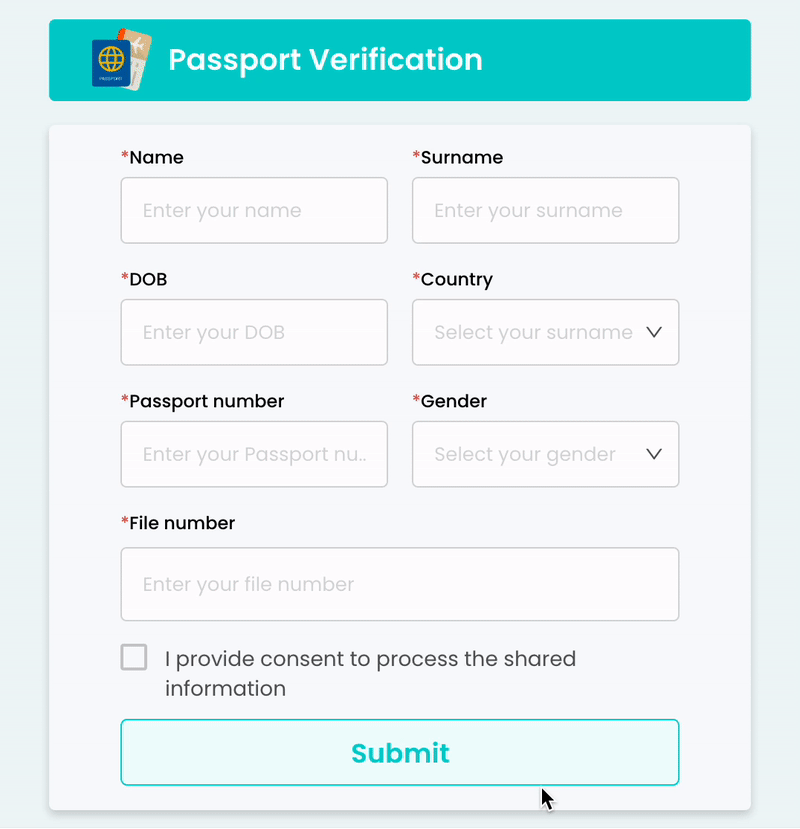
Task: Click the consent statement text
Action: coord(370,673)
